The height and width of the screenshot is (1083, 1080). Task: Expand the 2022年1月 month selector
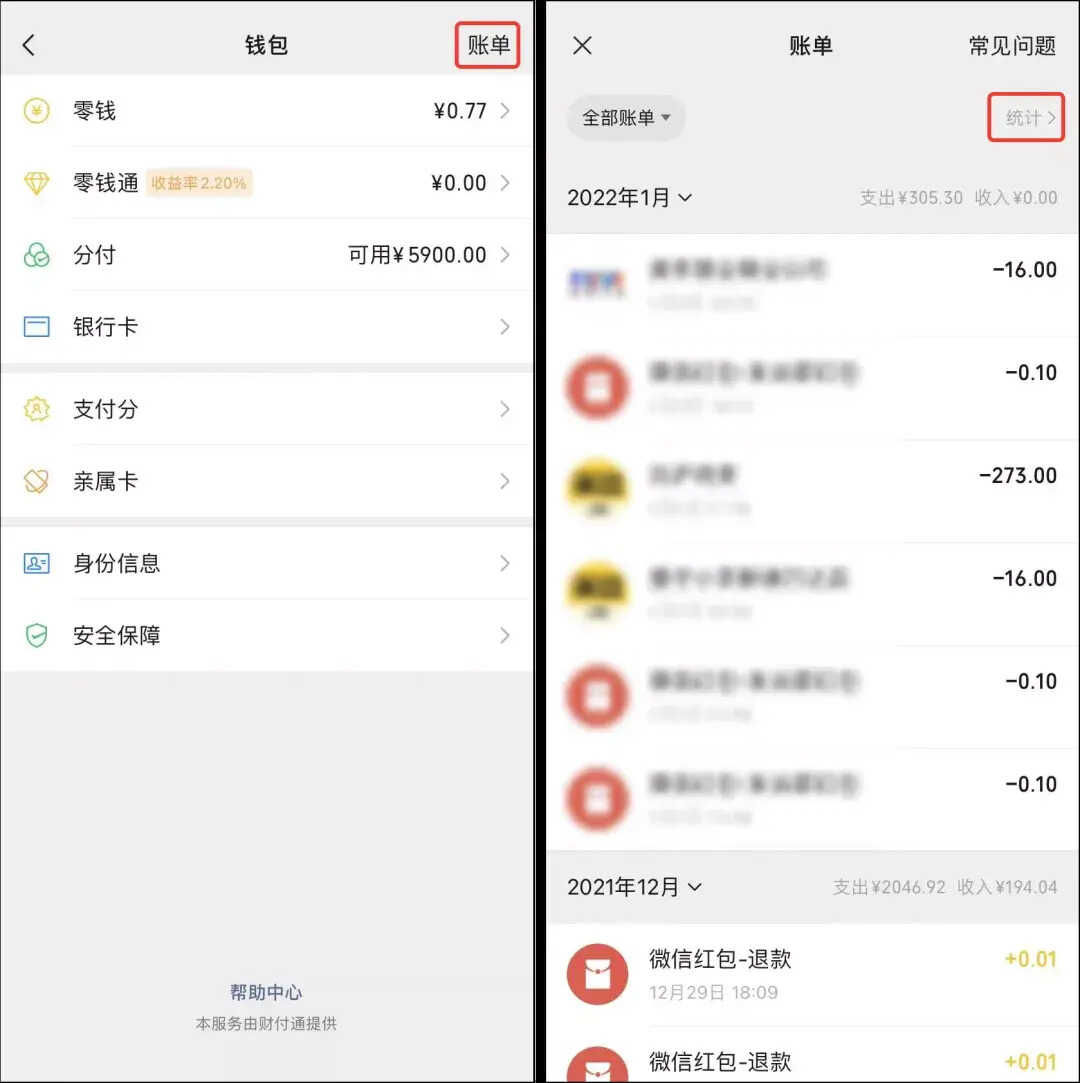629,198
